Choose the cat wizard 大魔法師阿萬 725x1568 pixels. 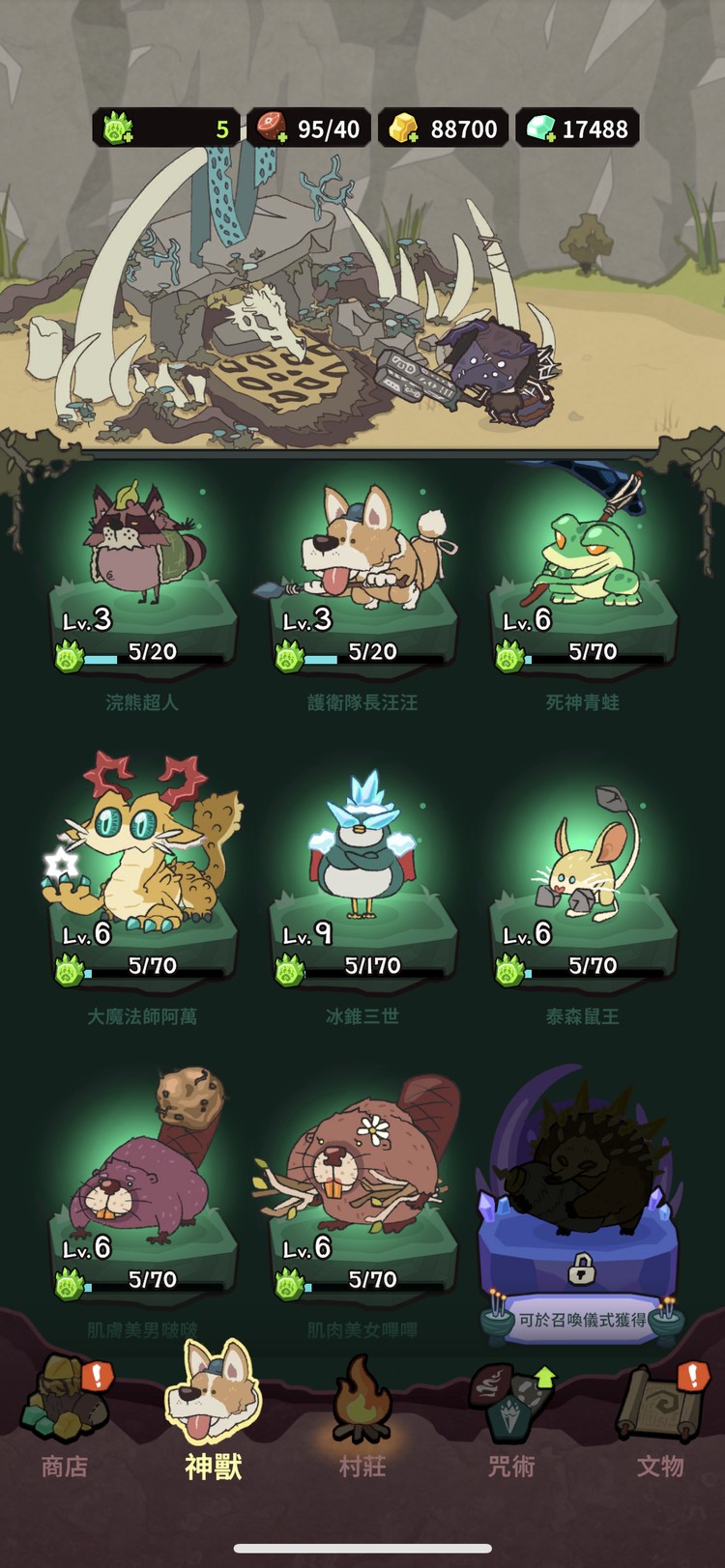[142, 898]
